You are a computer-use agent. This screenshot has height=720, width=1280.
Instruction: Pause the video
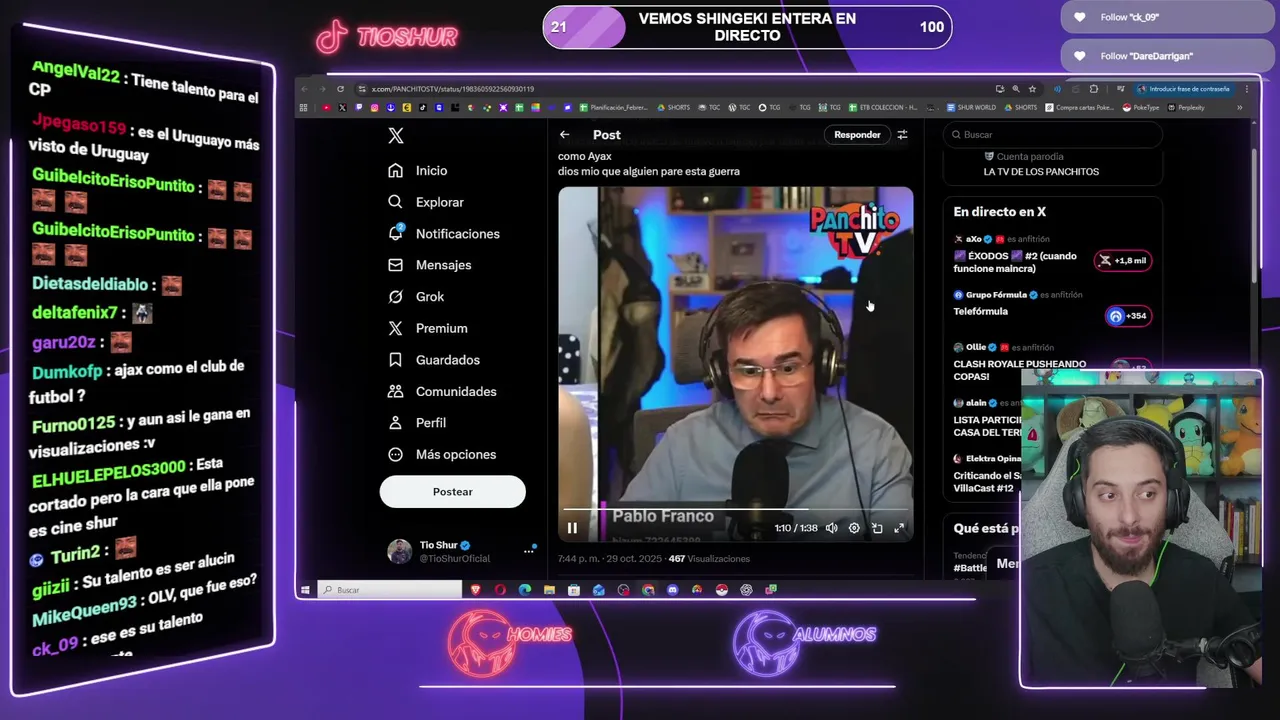pos(572,528)
